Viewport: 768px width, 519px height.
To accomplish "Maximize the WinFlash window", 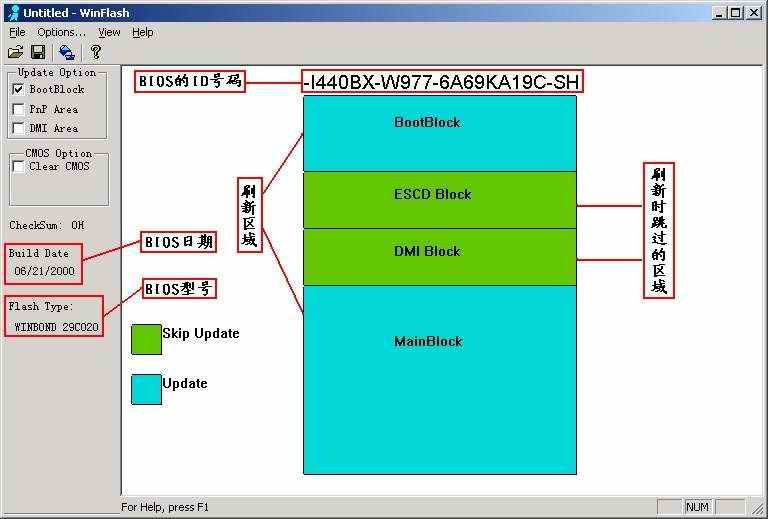I will coord(736,12).
